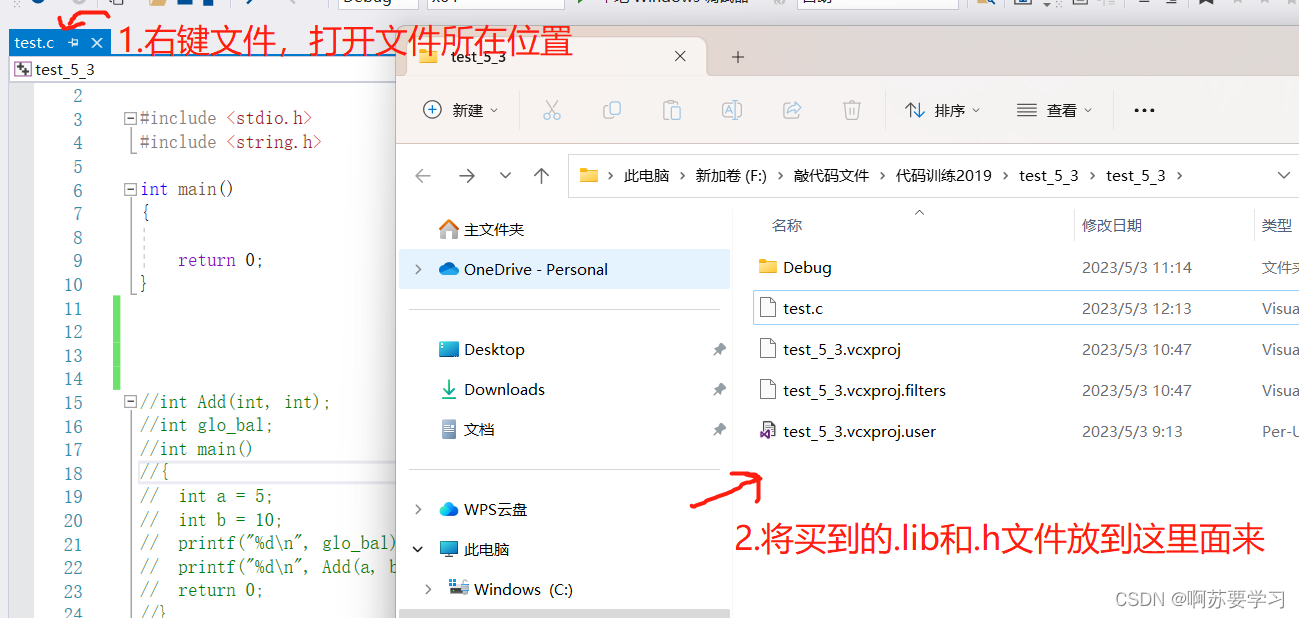Unpin 文档 using its pin icon
This screenshot has width=1299, height=618.
(718, 430)
